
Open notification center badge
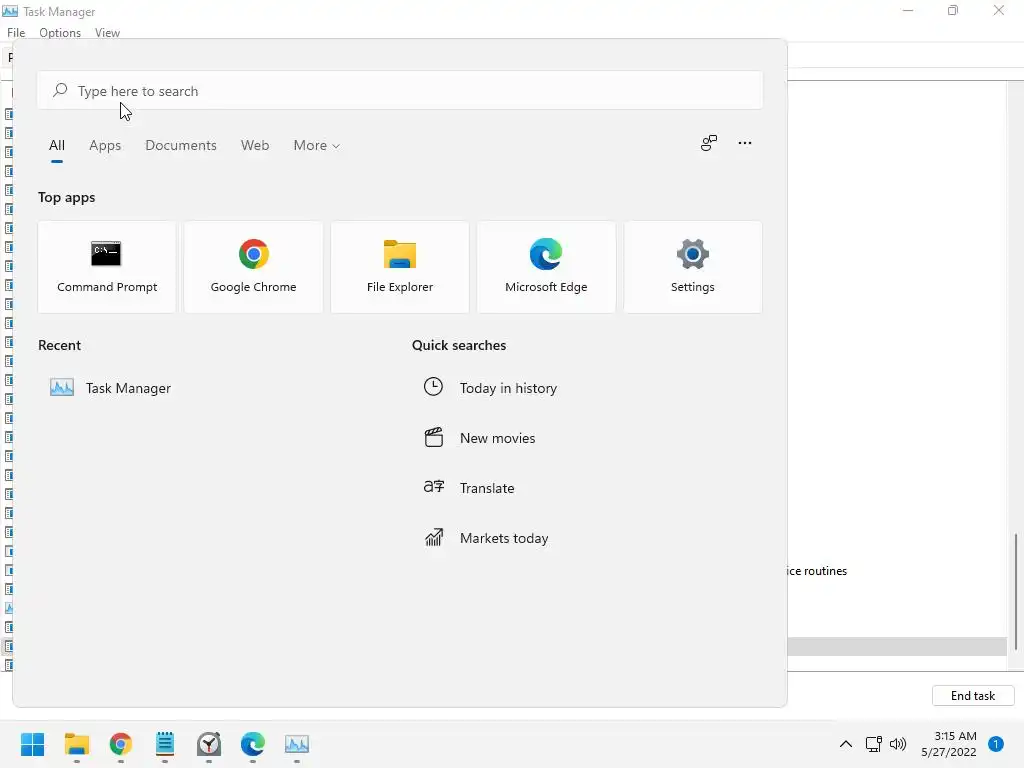[x=996, y=744]
